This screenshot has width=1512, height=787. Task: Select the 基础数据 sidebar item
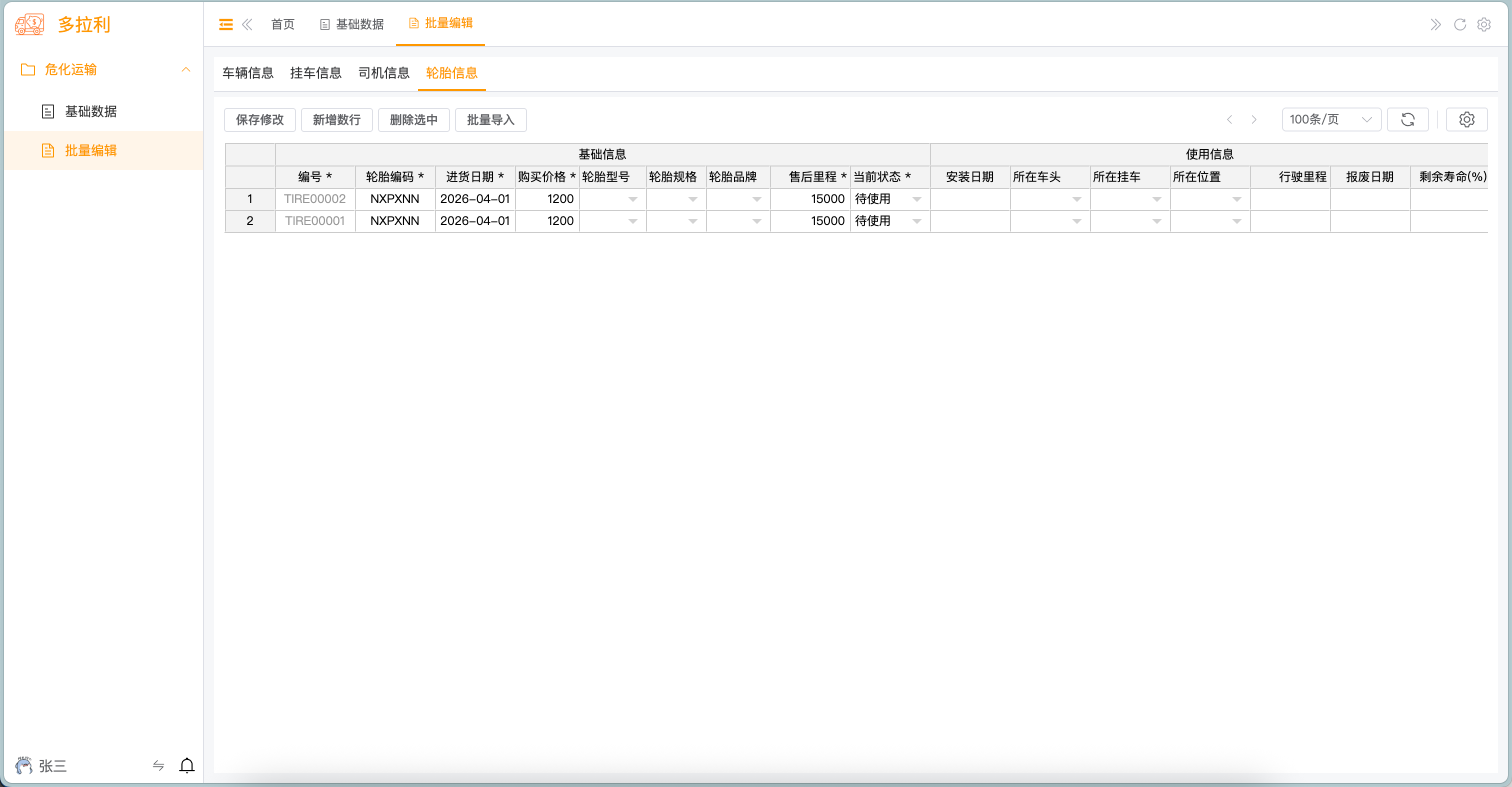click(90, 111)
